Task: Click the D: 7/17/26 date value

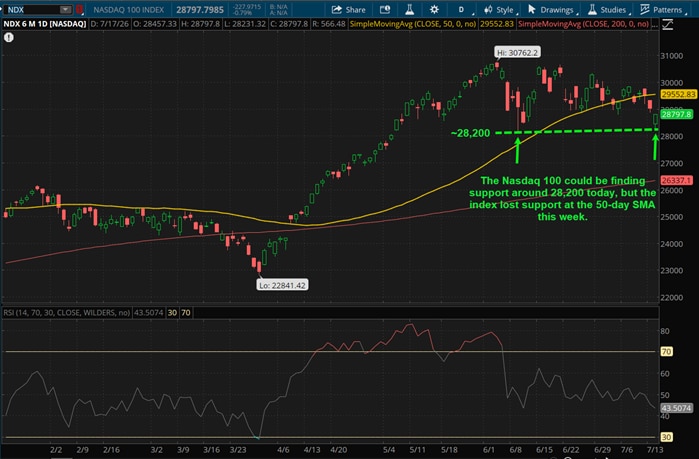Action: point(109,24)
